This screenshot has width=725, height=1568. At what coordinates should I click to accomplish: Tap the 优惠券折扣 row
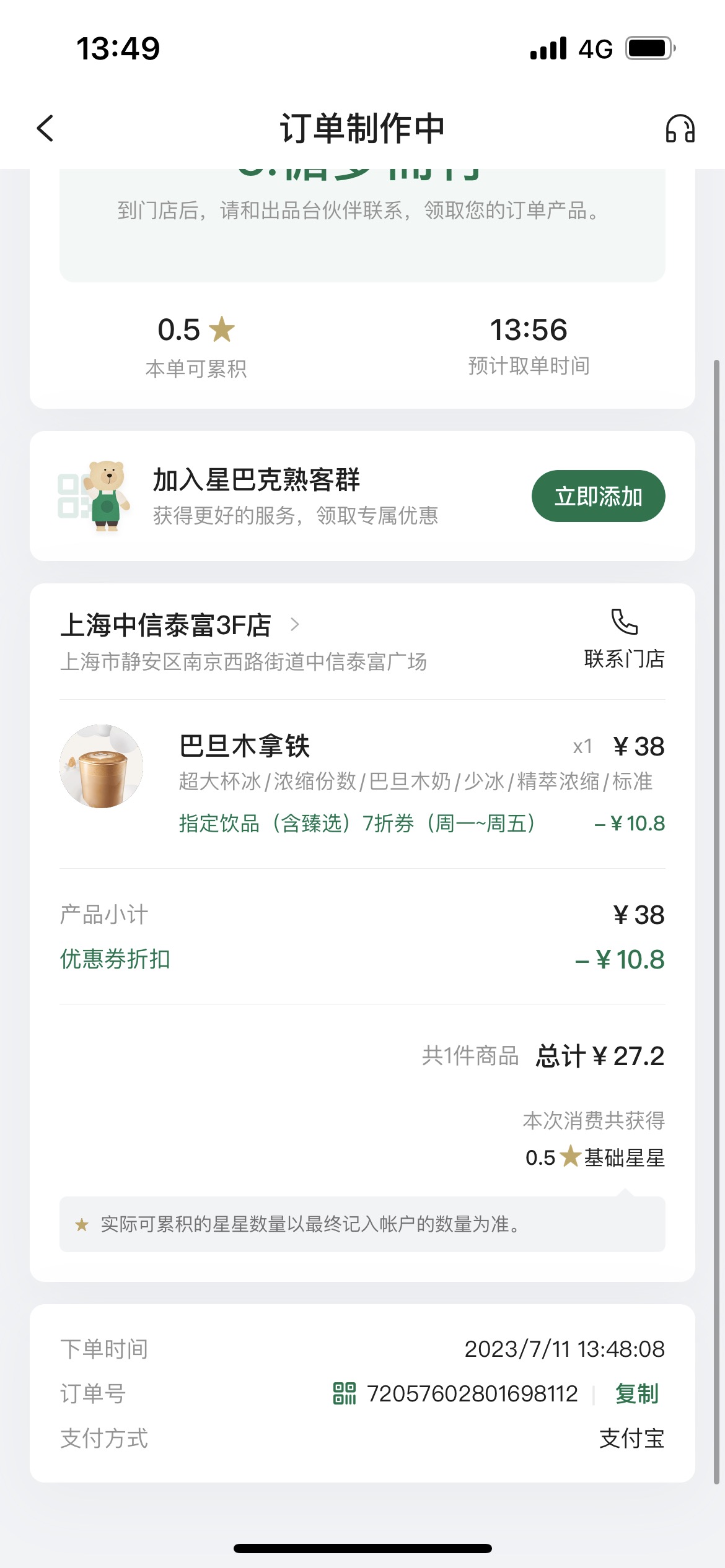362,959
